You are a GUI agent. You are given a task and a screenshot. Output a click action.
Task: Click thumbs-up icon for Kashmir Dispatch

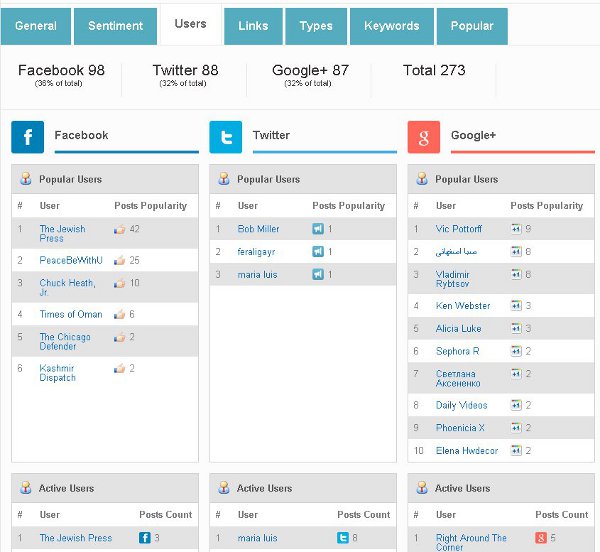click(120, 368)
